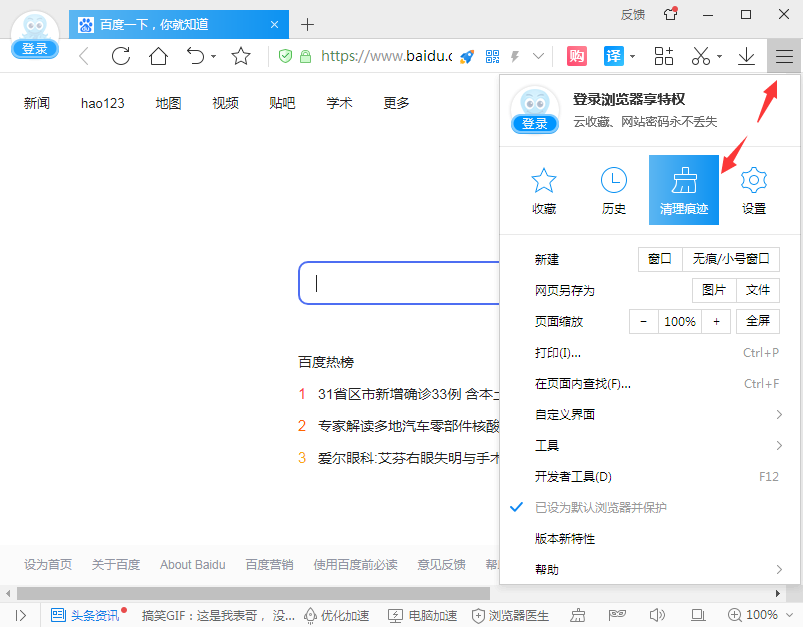Open the screenshot dropdown arrow

coord(720,56)
